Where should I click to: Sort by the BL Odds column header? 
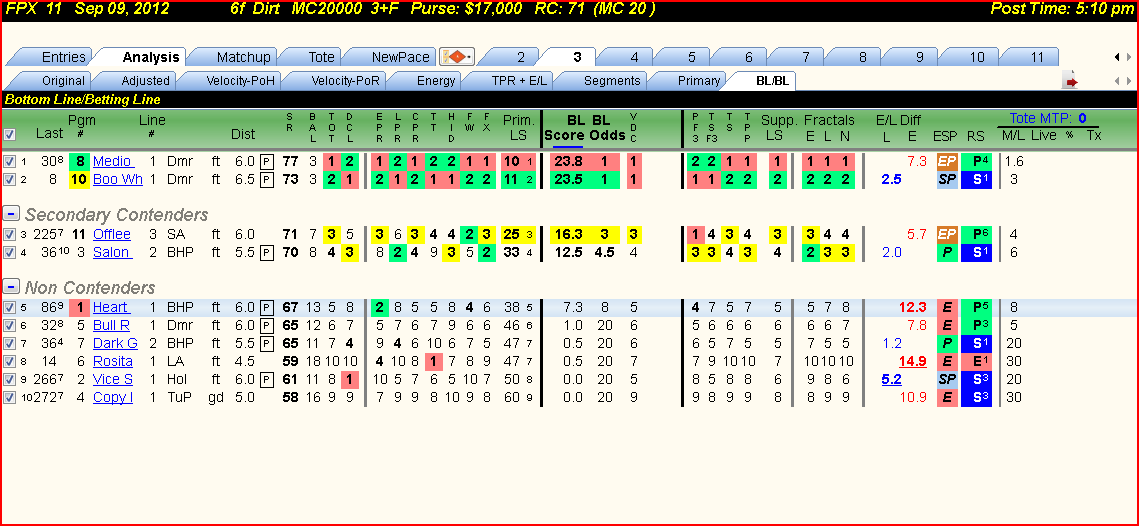tap(607, 128)
